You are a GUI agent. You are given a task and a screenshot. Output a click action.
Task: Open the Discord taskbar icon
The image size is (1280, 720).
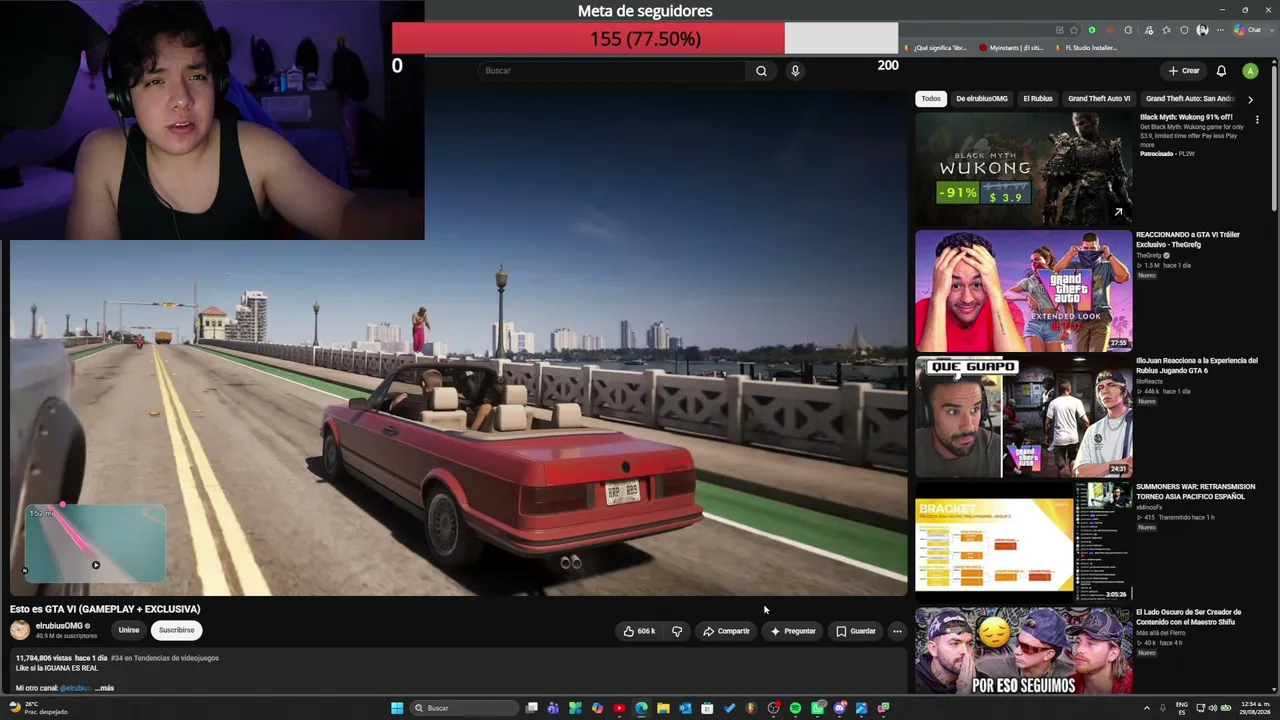click(839, 708)
